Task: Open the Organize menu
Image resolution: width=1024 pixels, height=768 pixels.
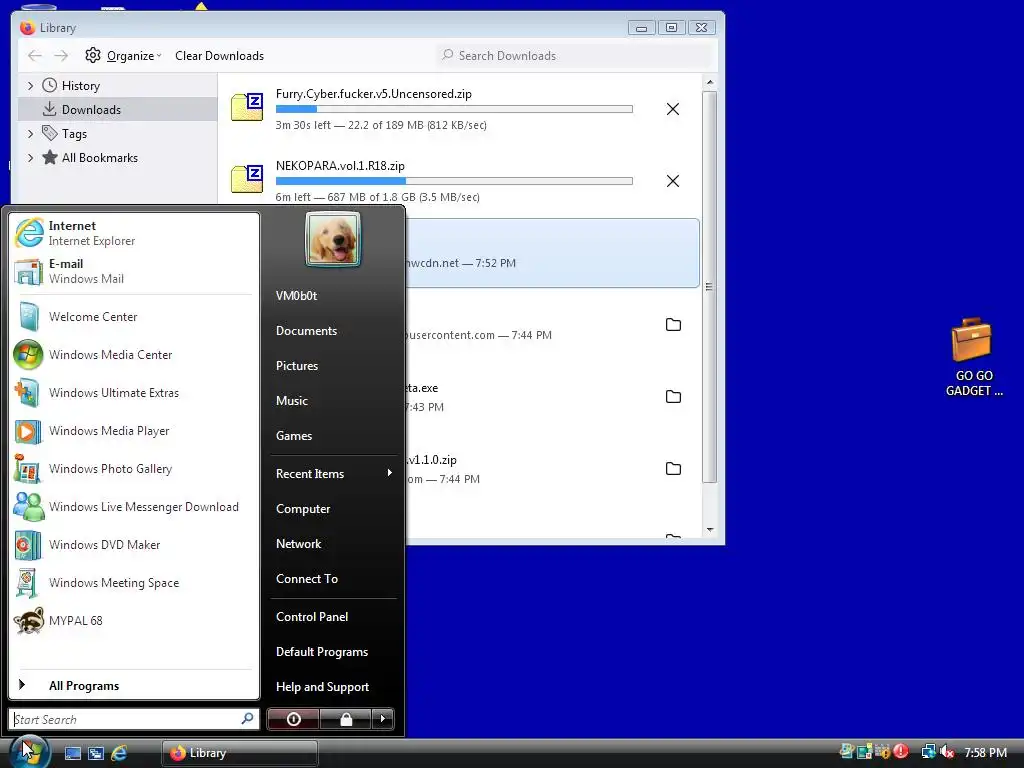Action: click(123, 56)
